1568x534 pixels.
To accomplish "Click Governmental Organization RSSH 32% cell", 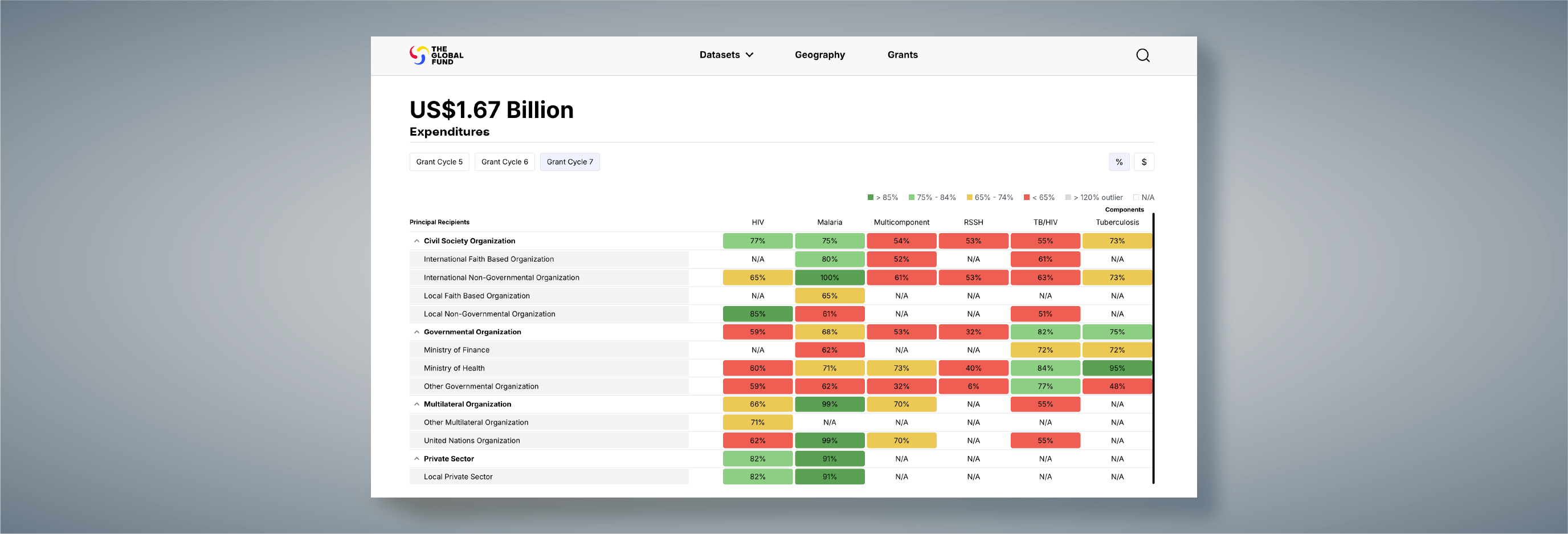I will coord(973,332).
